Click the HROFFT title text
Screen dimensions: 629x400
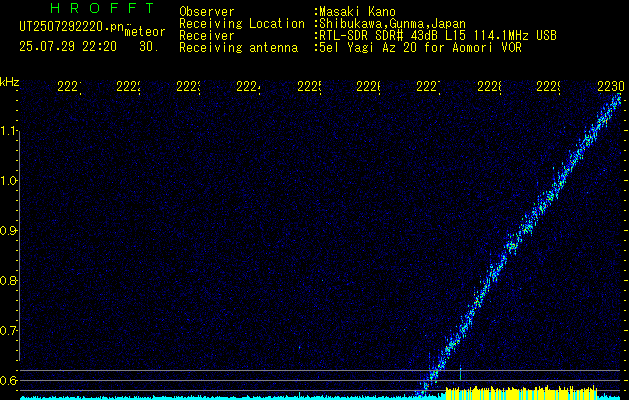[103, 8]
